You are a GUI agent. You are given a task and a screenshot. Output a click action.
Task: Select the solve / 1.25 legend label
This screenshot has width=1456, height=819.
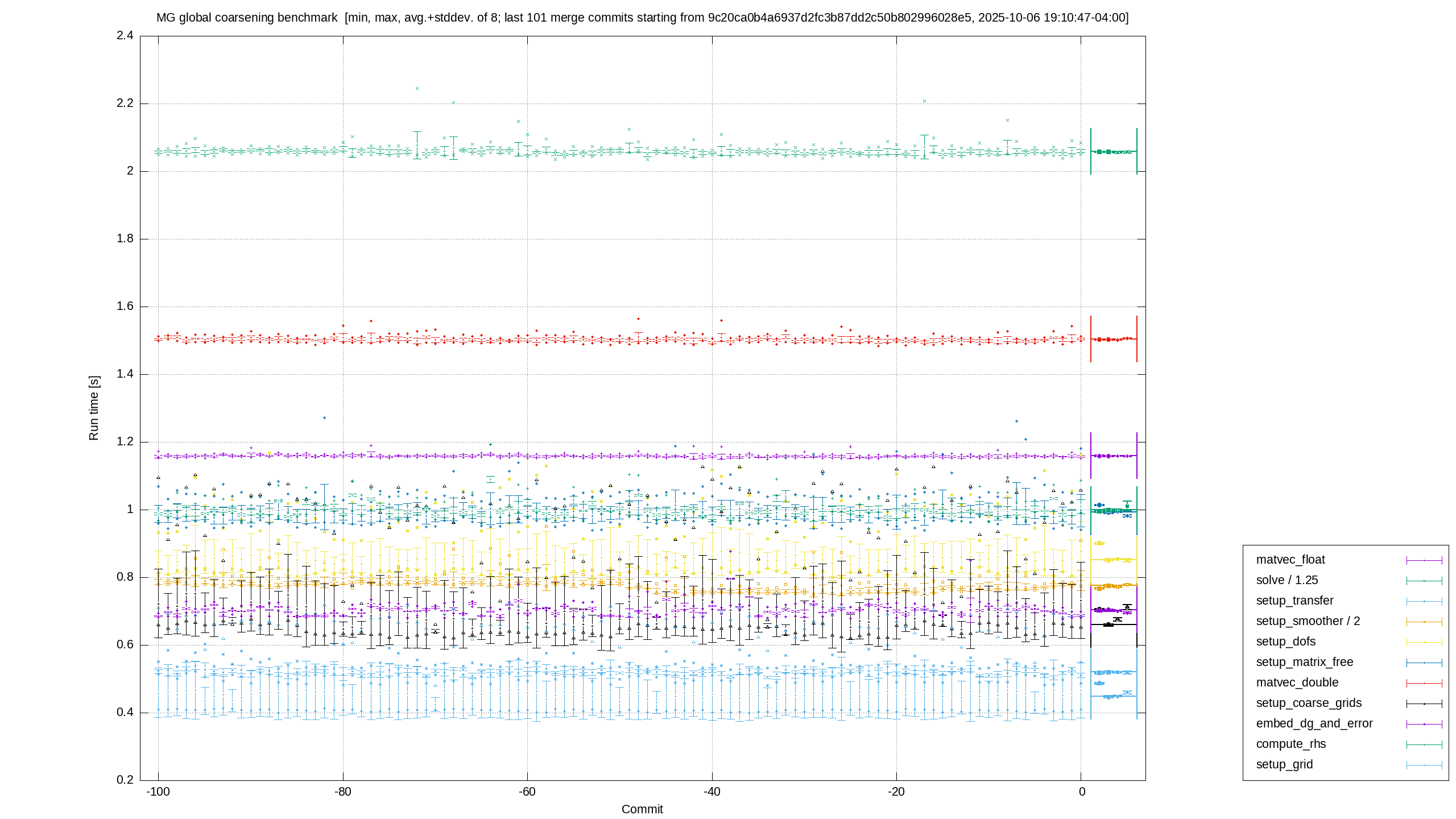pos(1287,580)
